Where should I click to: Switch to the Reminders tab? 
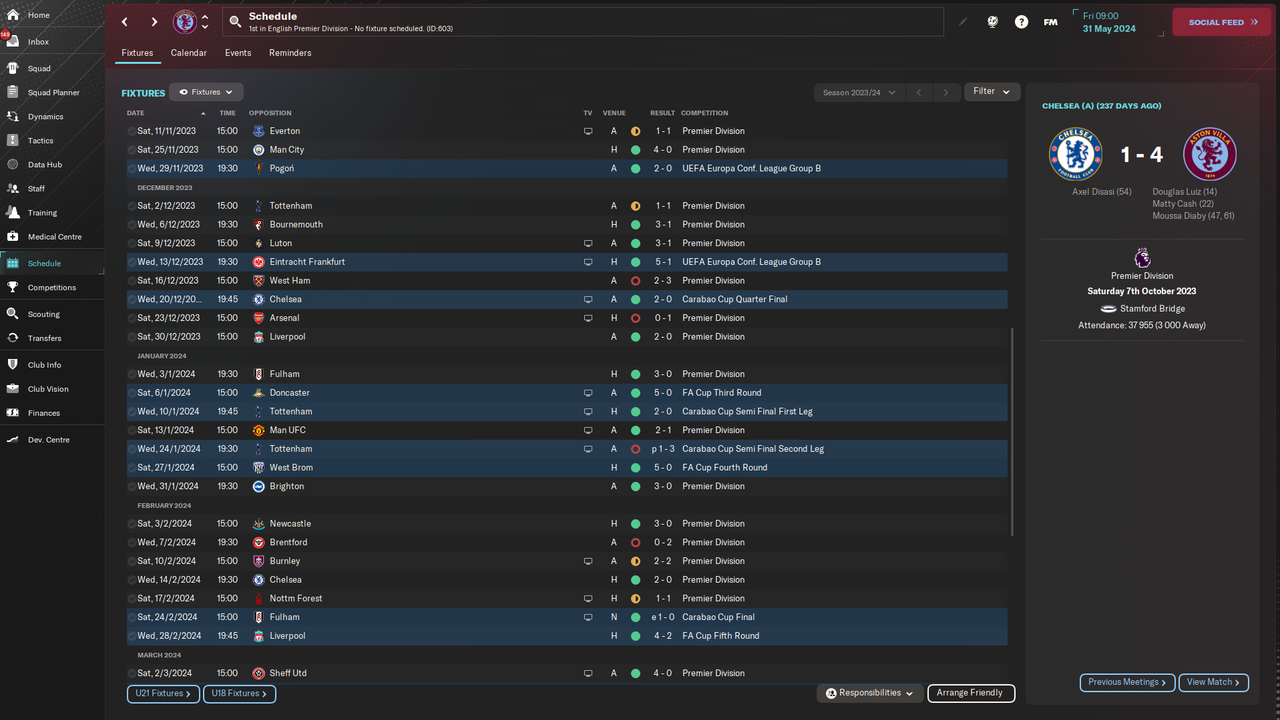(x=290, y=53)
